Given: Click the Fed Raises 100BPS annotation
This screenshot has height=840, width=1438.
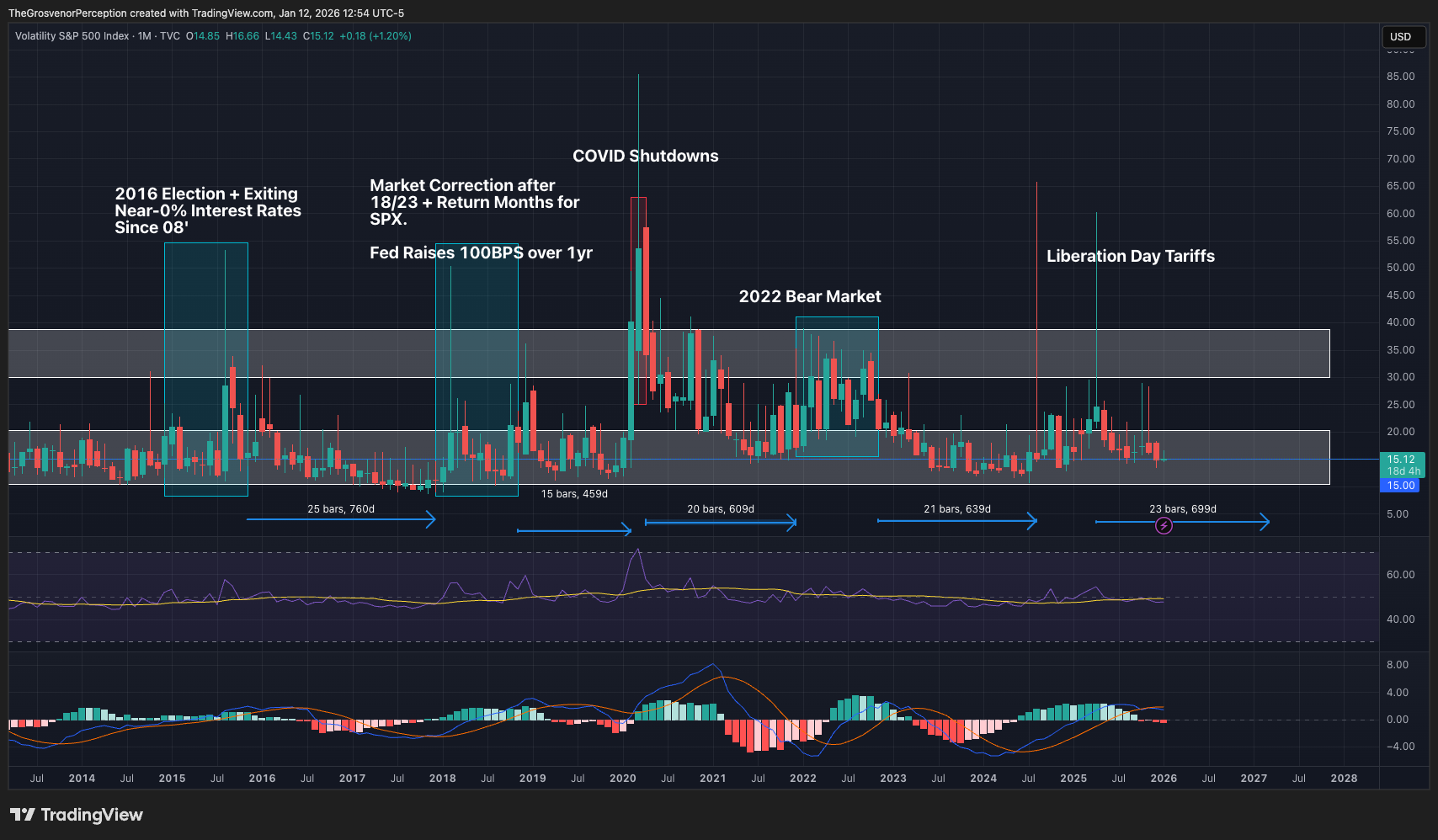Looking at the screenshot, I should (481, 253).
